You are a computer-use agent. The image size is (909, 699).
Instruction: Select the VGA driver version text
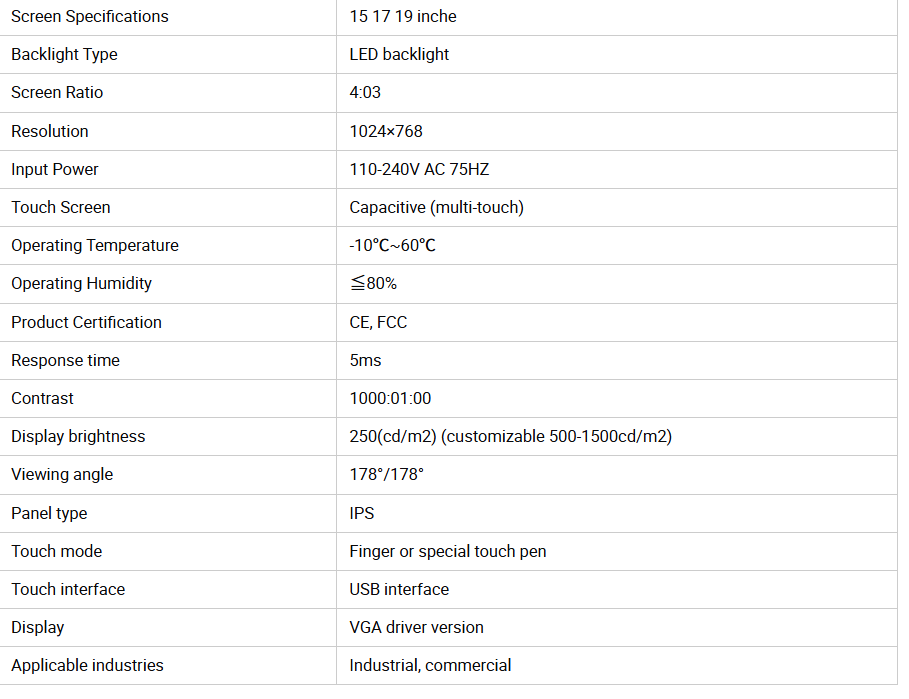click(x=416, y=627)
